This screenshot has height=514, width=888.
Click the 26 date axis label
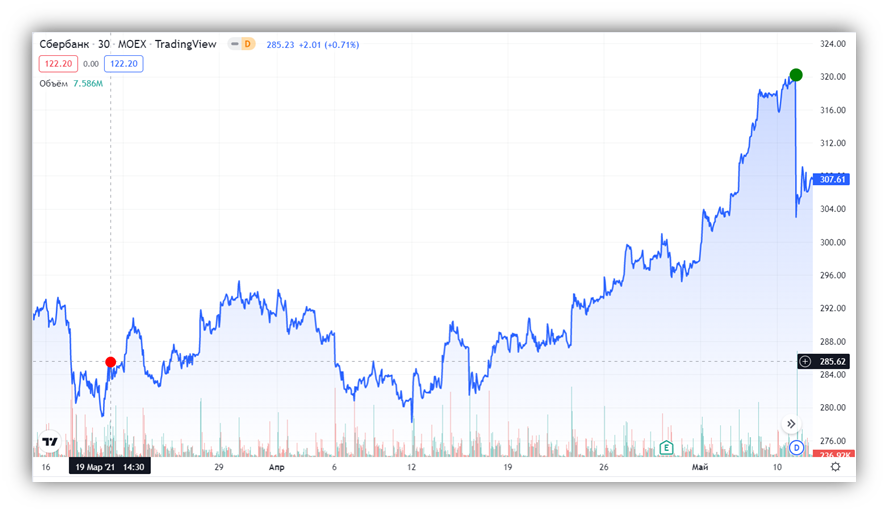(x=604, y=467)
